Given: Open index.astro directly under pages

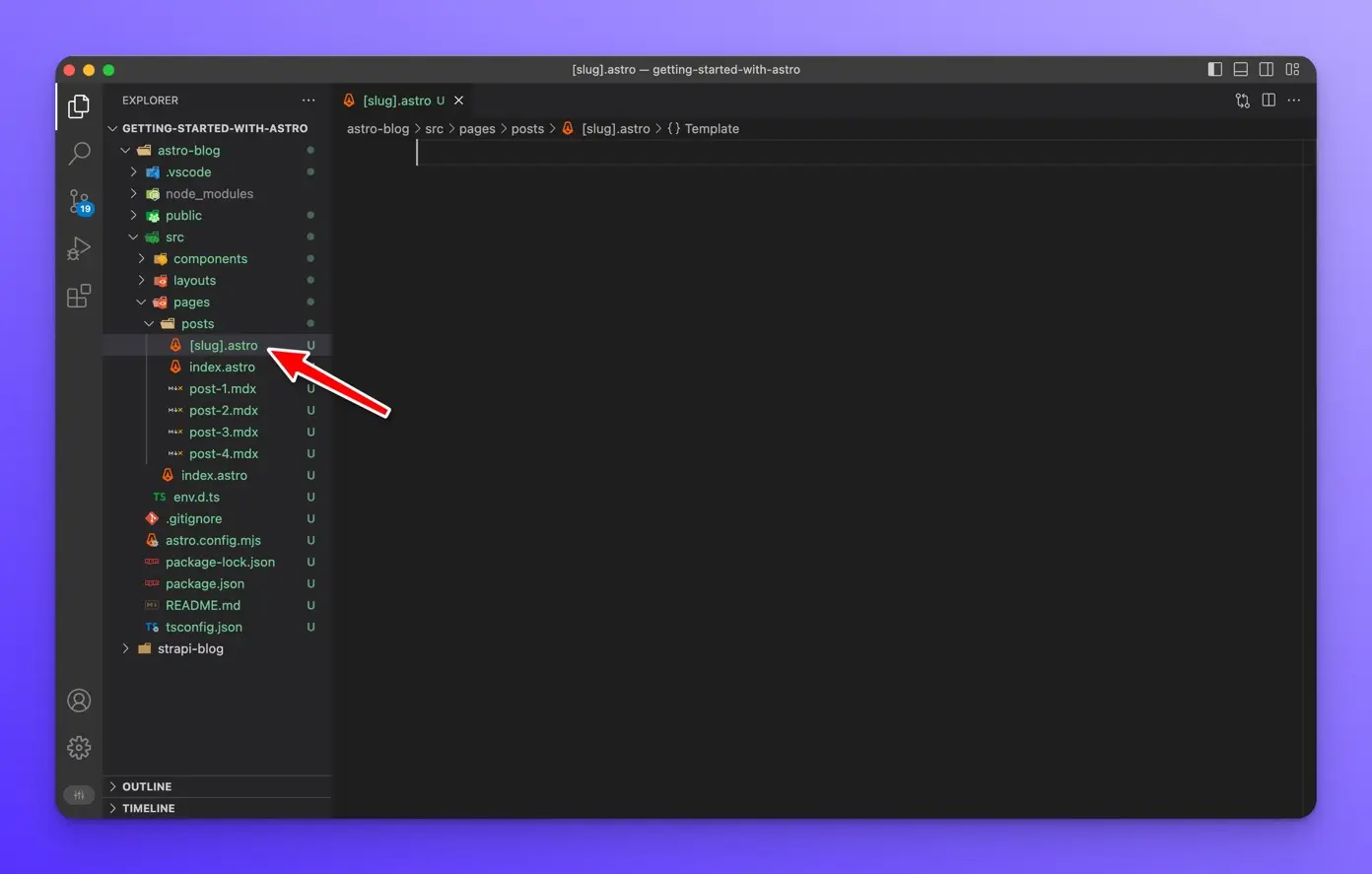Looking at the screenshot, I should [217, 476].
